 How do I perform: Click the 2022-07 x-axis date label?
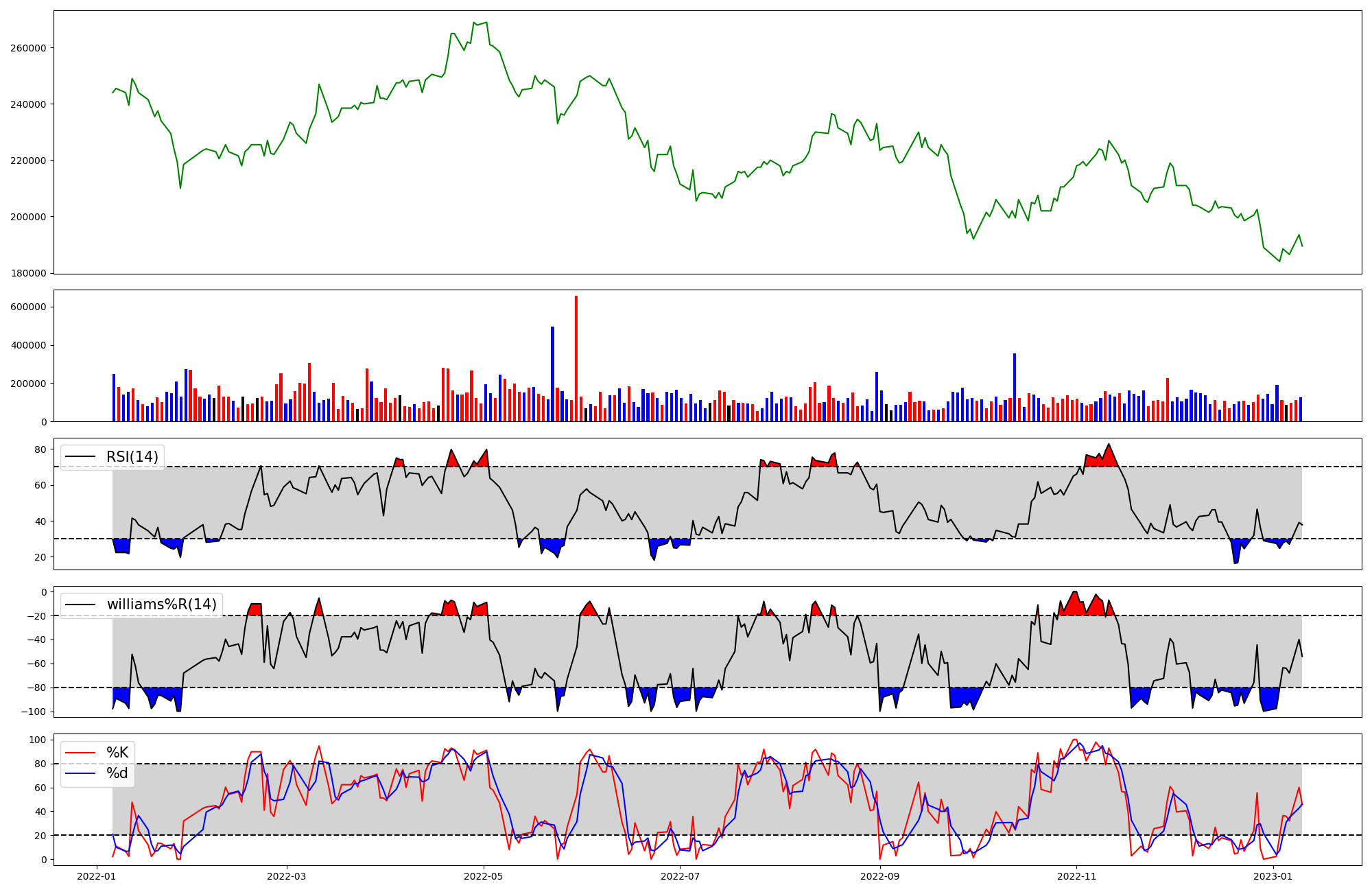pyautogui.click(x=681, y=876)
